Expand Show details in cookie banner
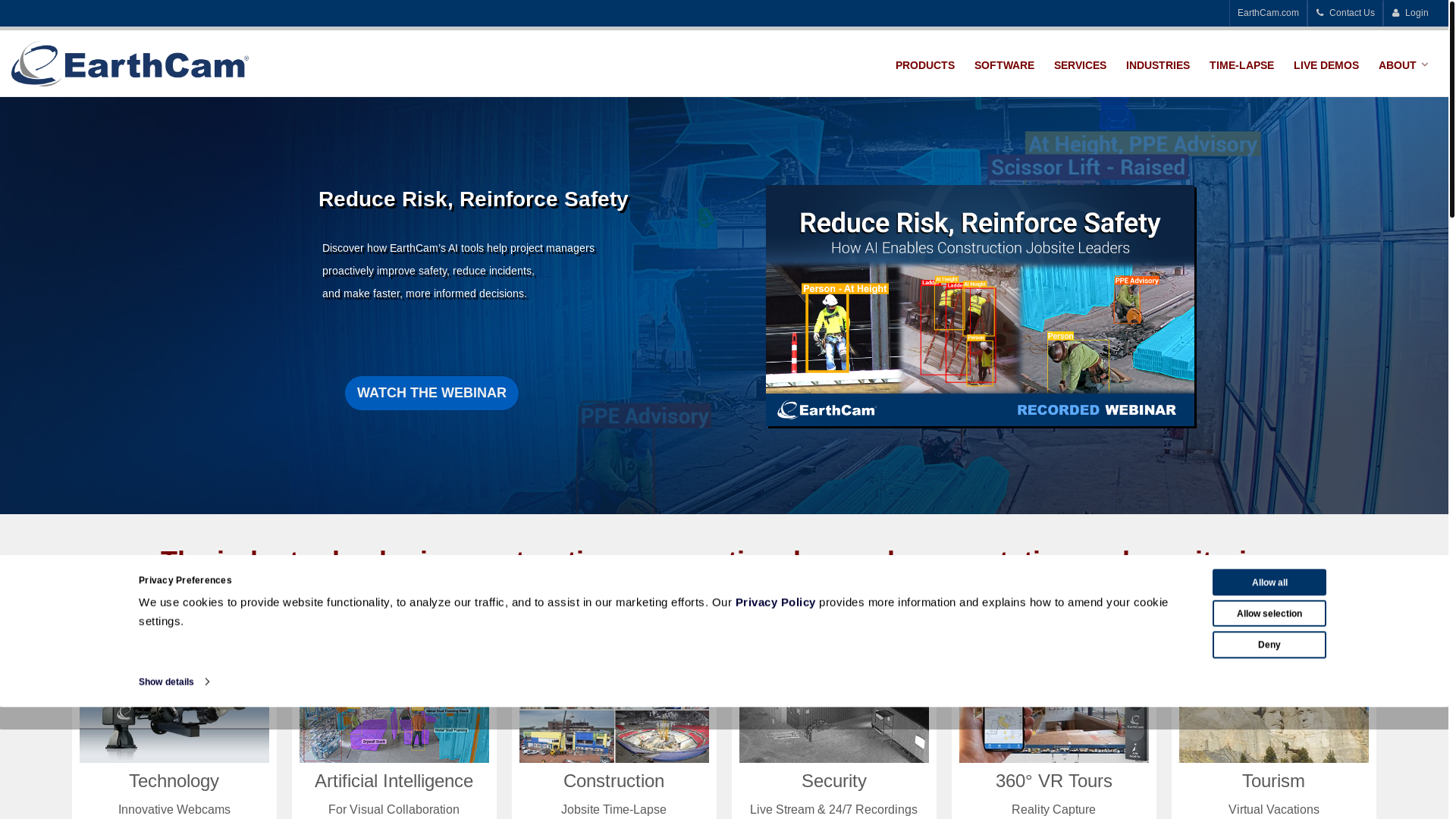 pos(174,682)
